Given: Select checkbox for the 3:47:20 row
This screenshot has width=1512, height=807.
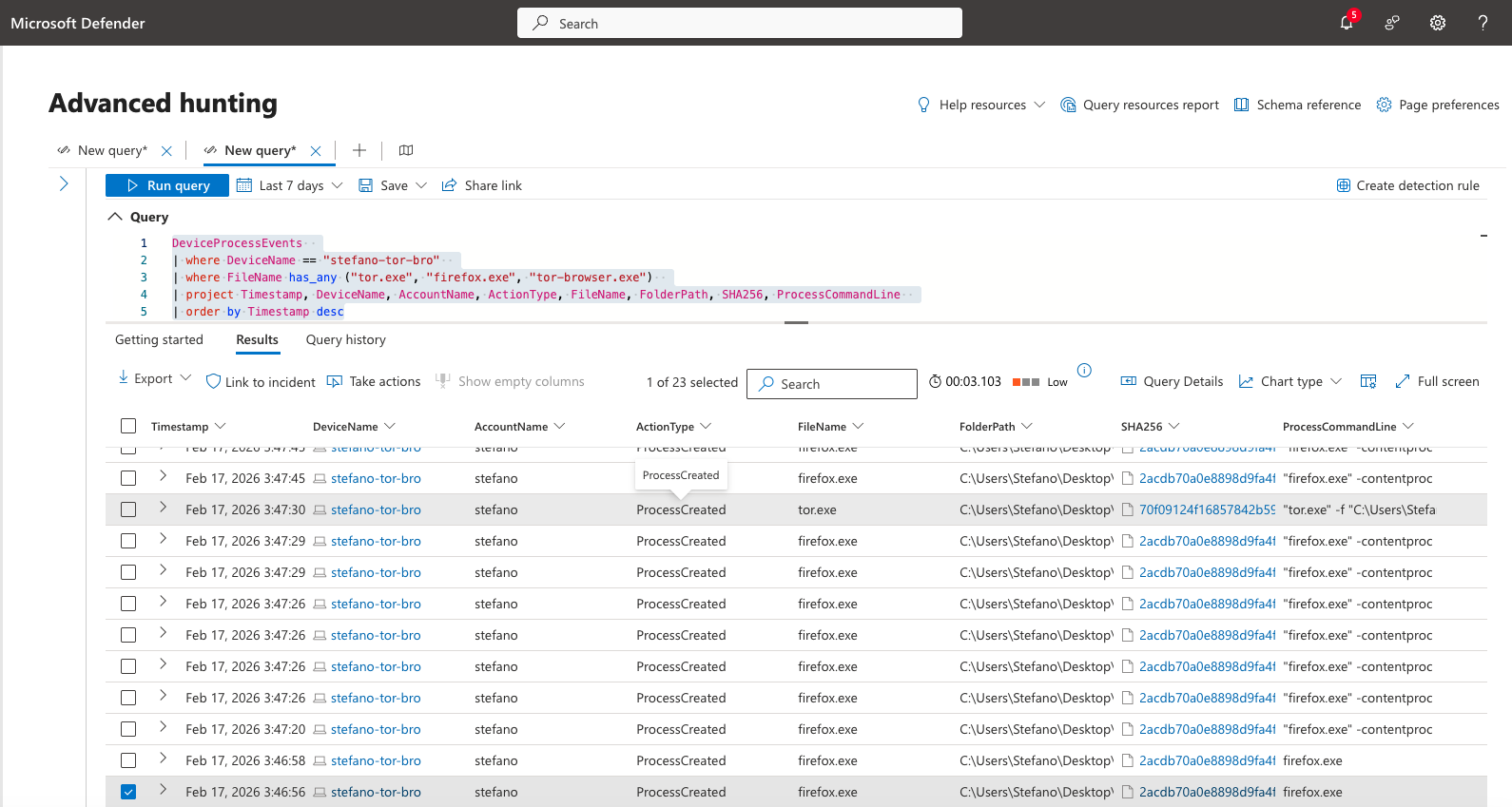Looking at the screenshot, I should click(x=128, y=729).
